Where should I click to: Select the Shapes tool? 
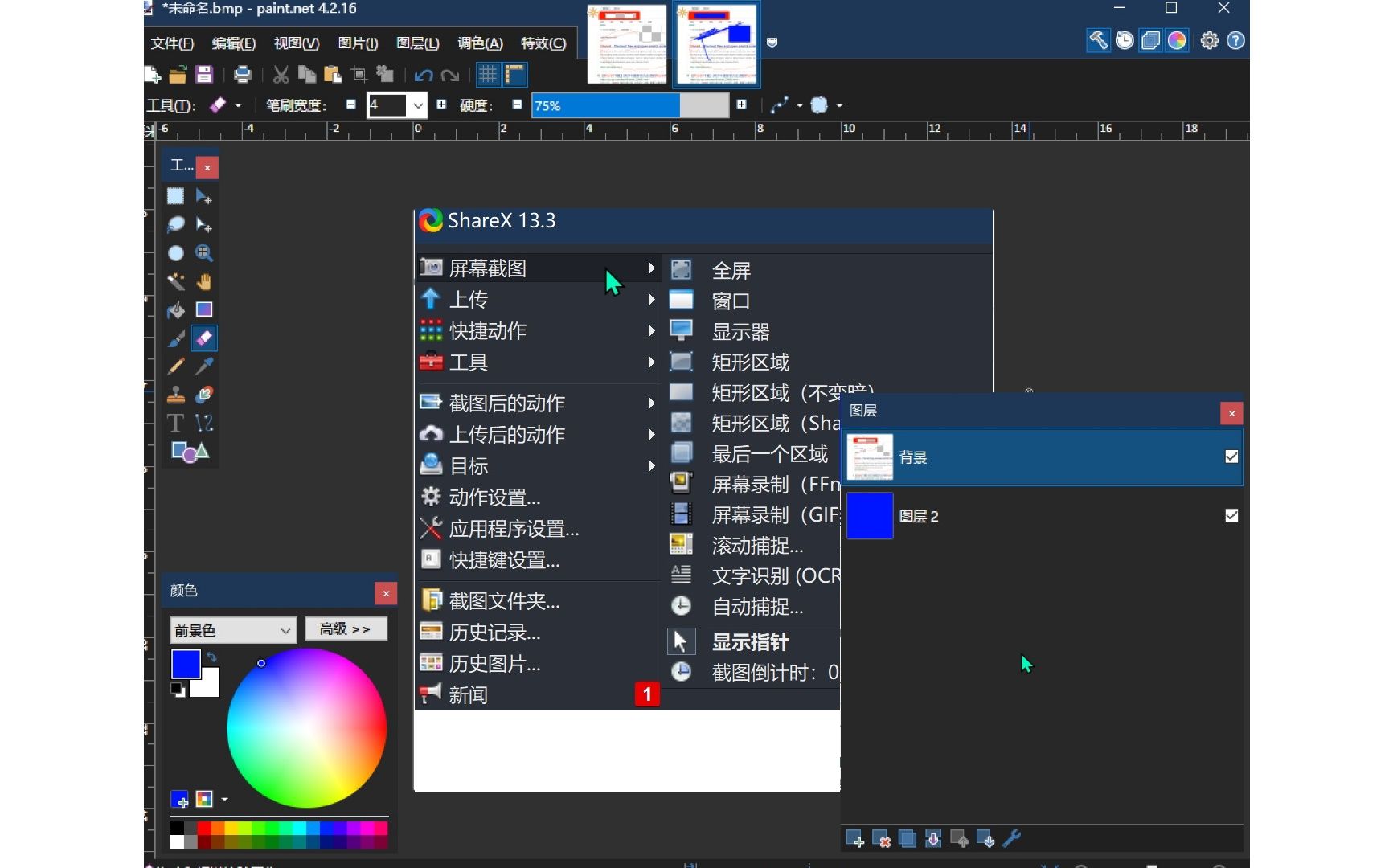point(190,452)
